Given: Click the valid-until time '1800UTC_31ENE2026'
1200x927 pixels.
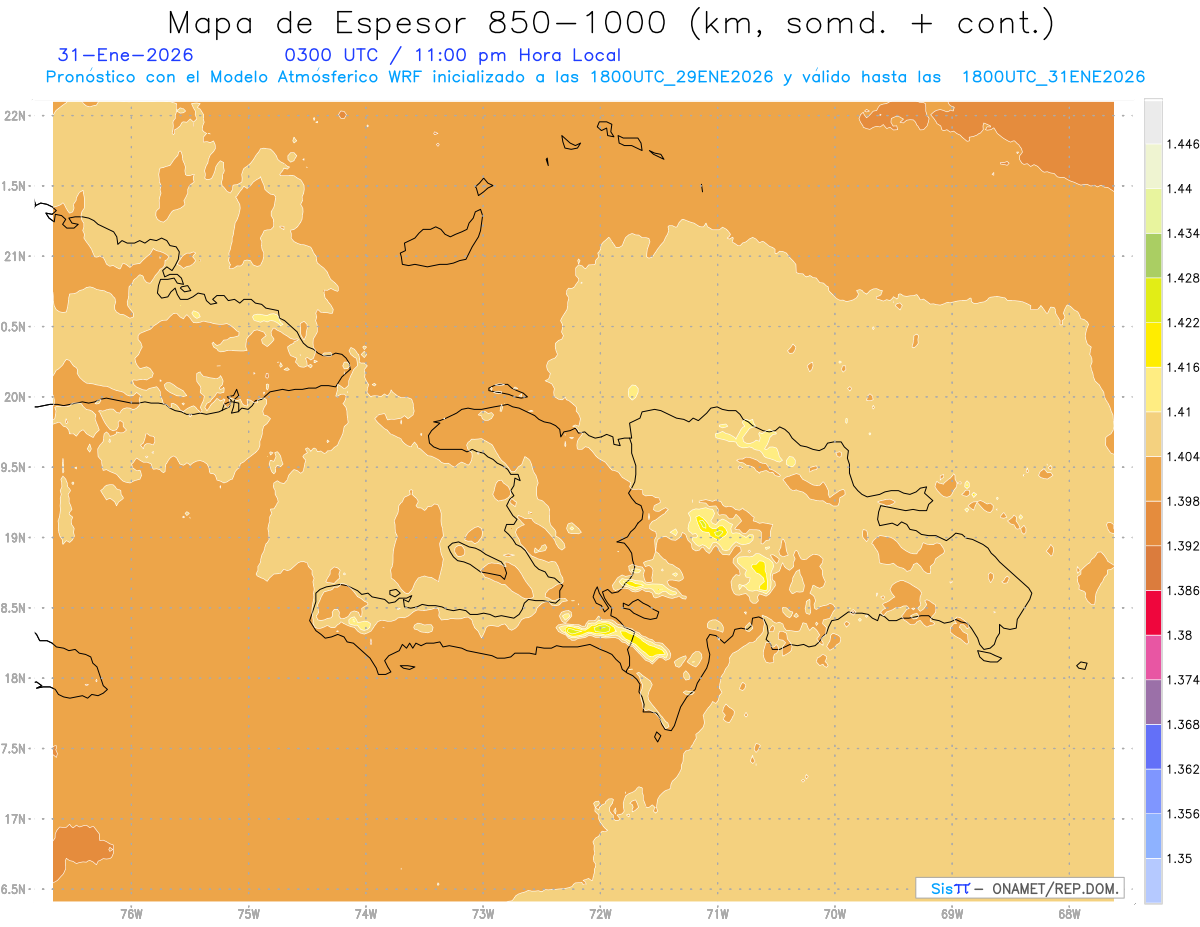Looking at the screenshot, I should (x=1053, y=77).
